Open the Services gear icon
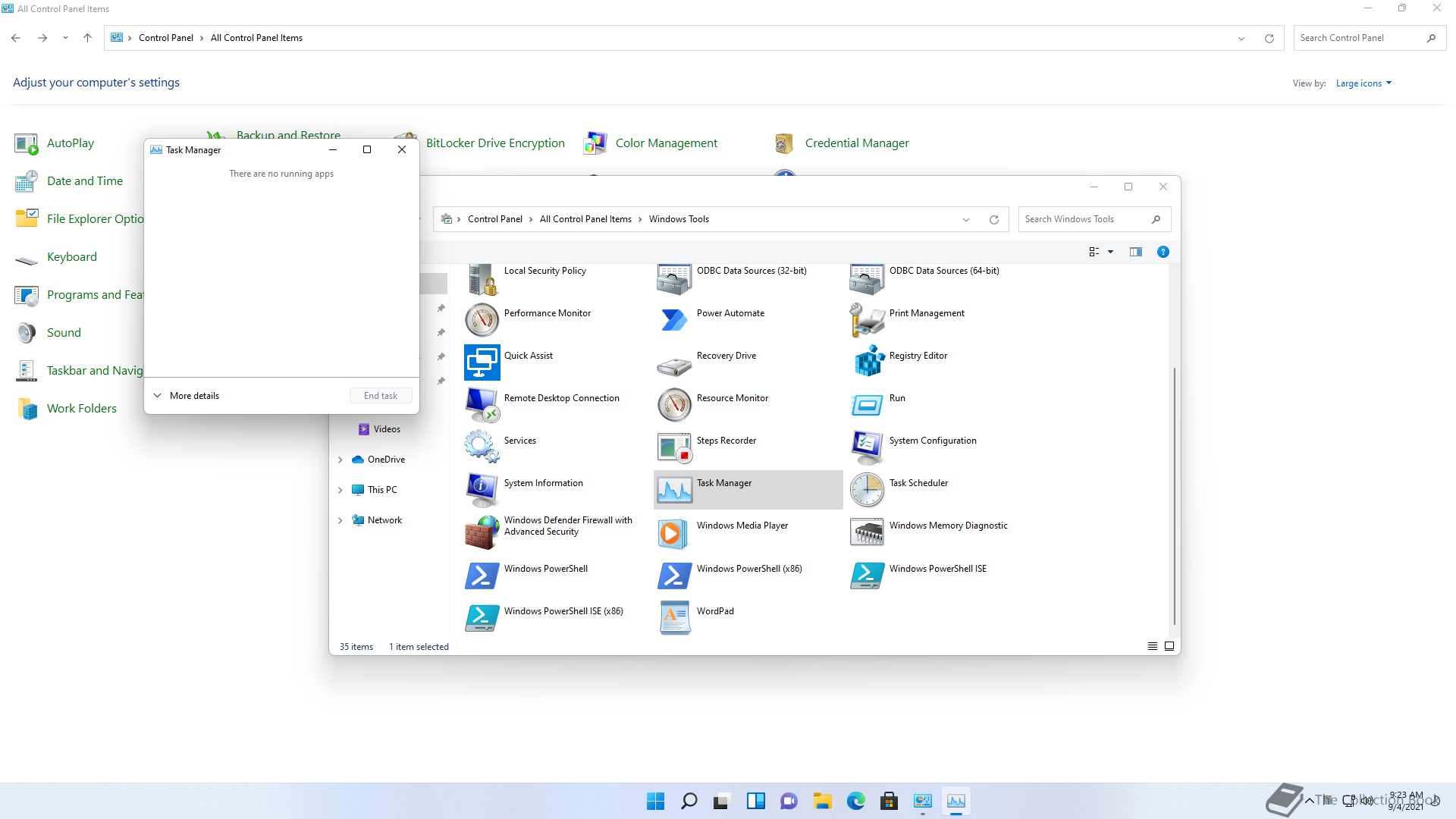 click(x=482, y=447)
